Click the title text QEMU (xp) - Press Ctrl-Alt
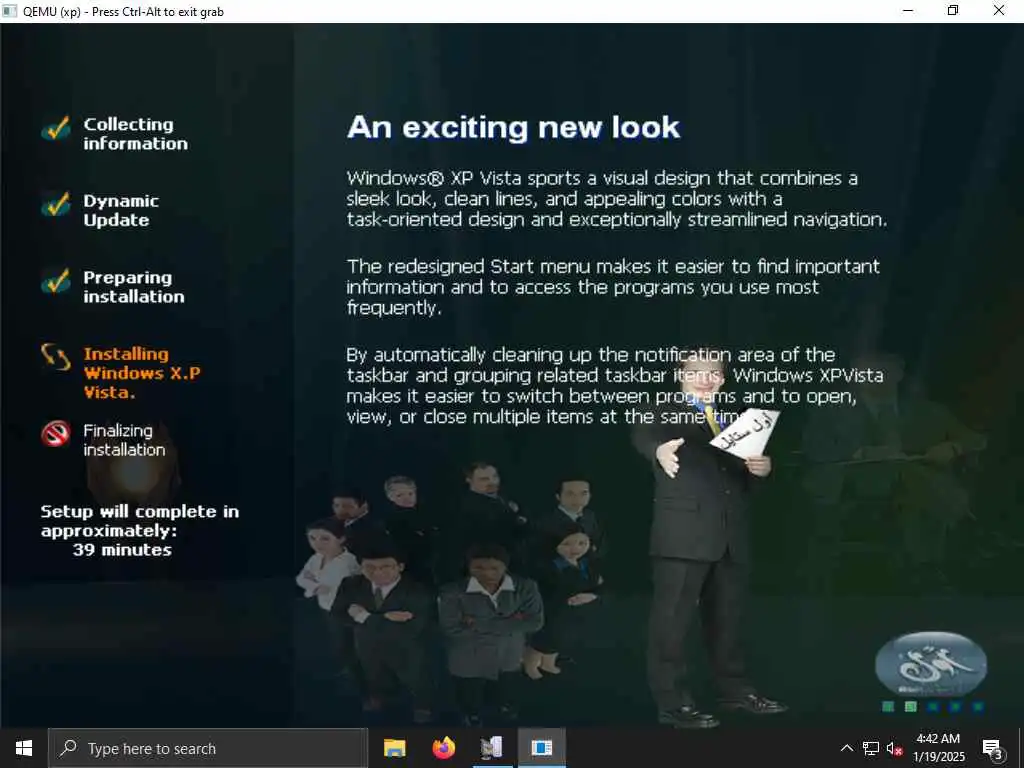The width and height of the screenshot is (1024, 768). tap(123, 12)
